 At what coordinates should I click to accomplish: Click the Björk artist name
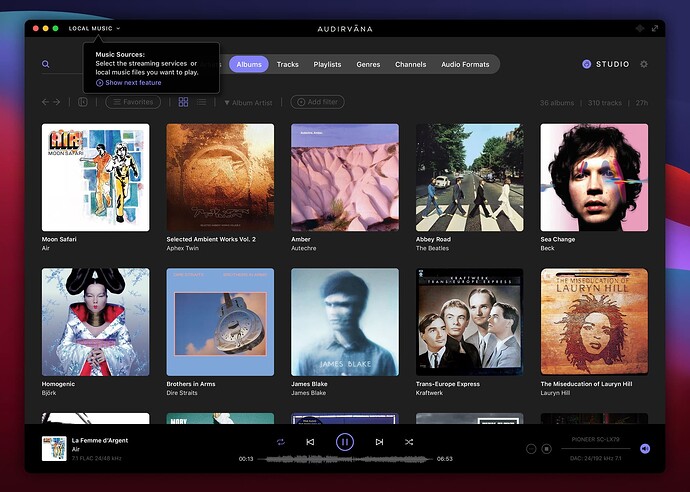coord(49,393)
